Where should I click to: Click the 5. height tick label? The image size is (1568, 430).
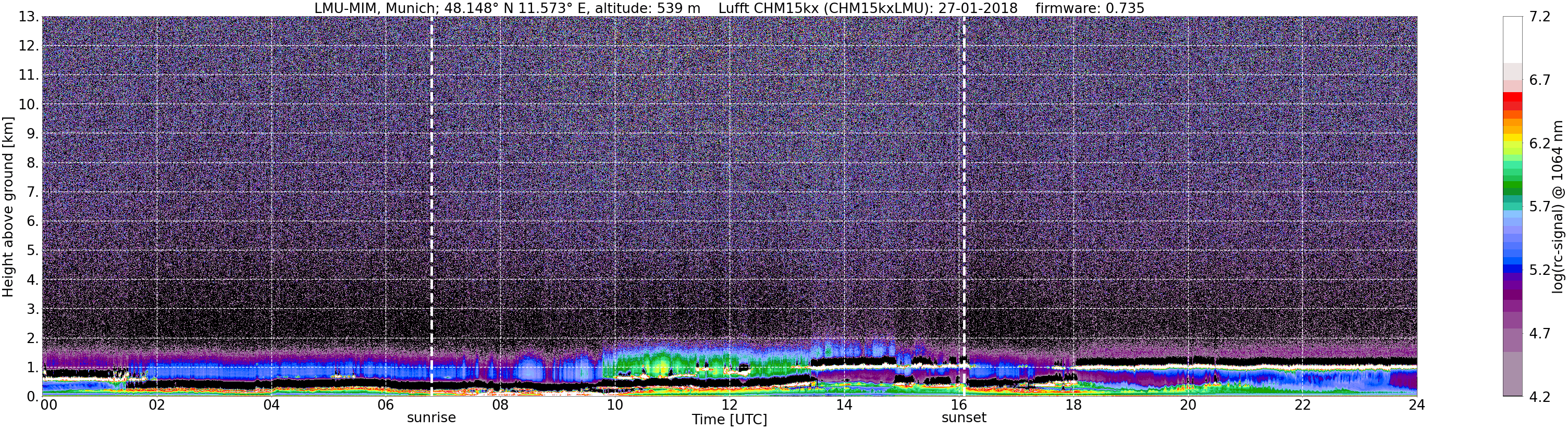33,250
